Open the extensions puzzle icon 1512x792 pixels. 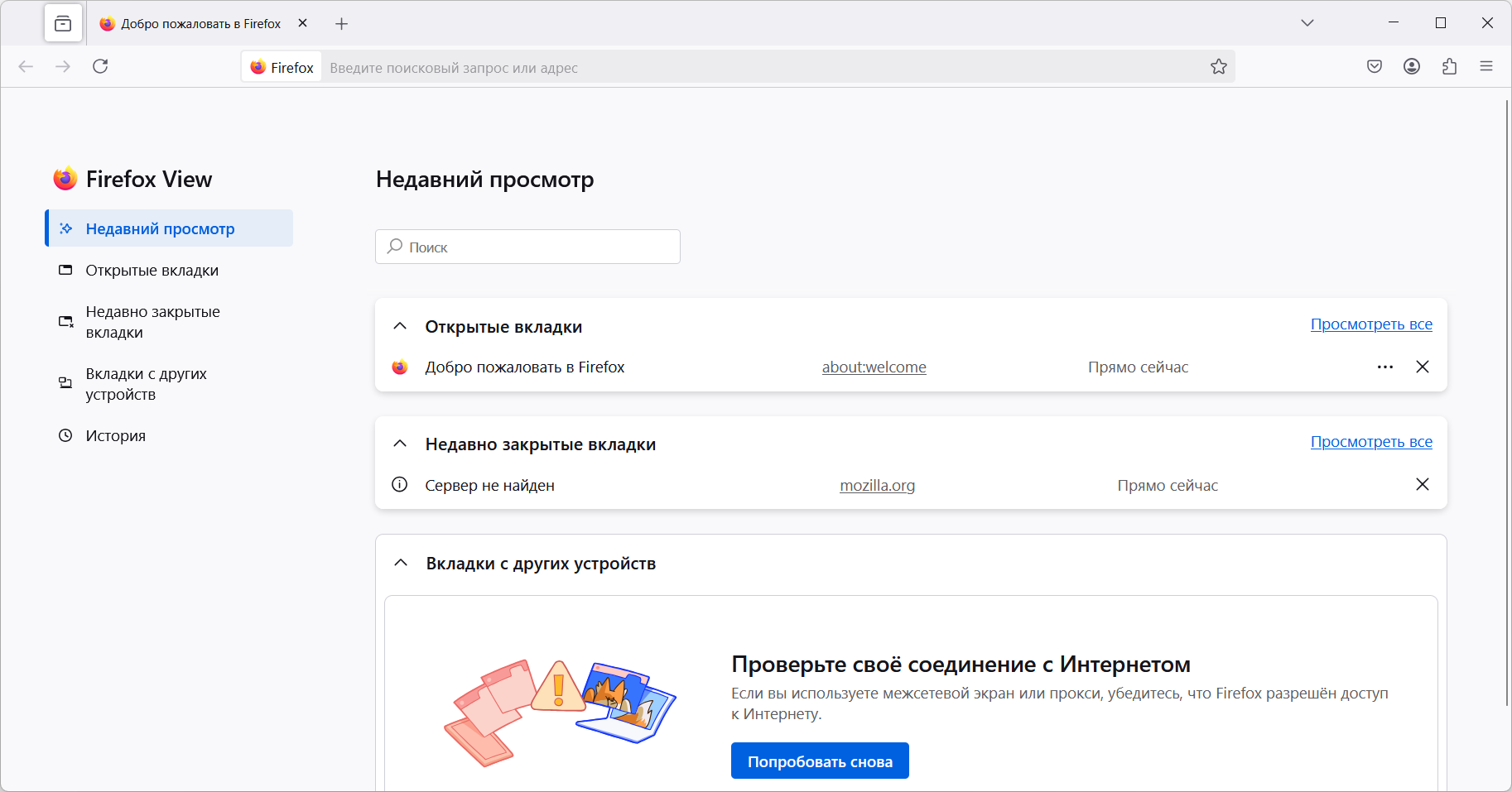[x=1449, y=66]
